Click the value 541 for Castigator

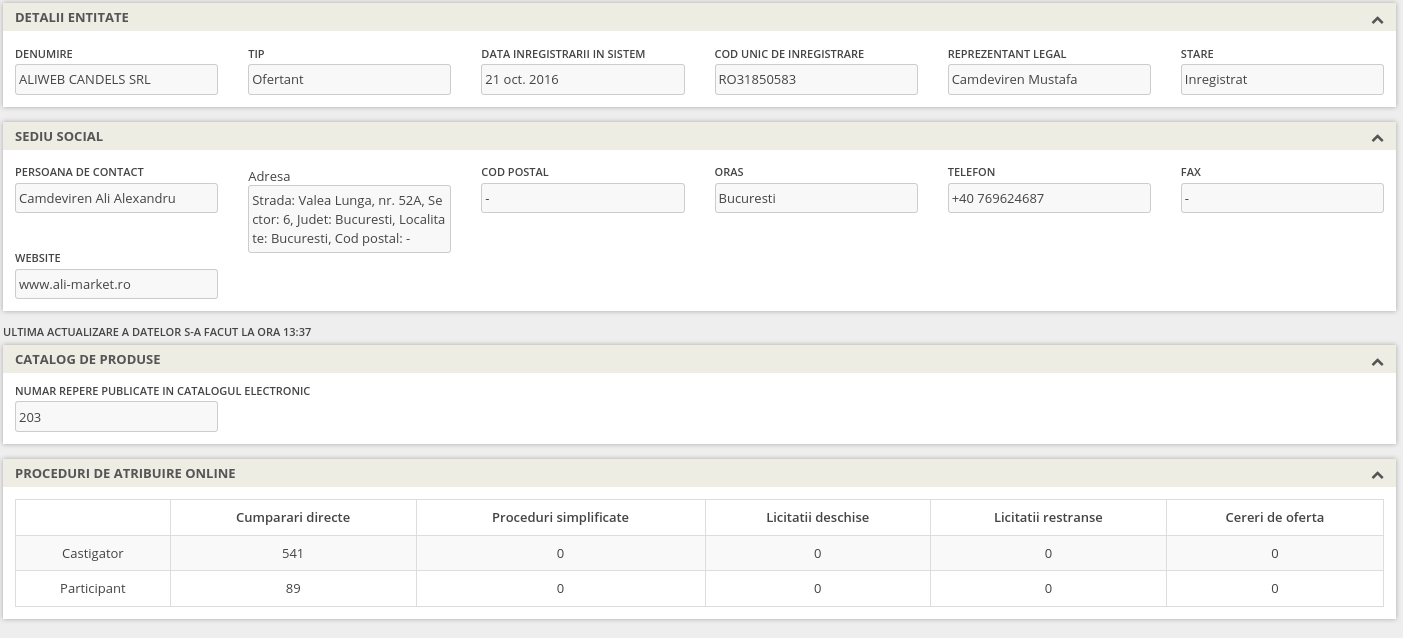(293, 553)
